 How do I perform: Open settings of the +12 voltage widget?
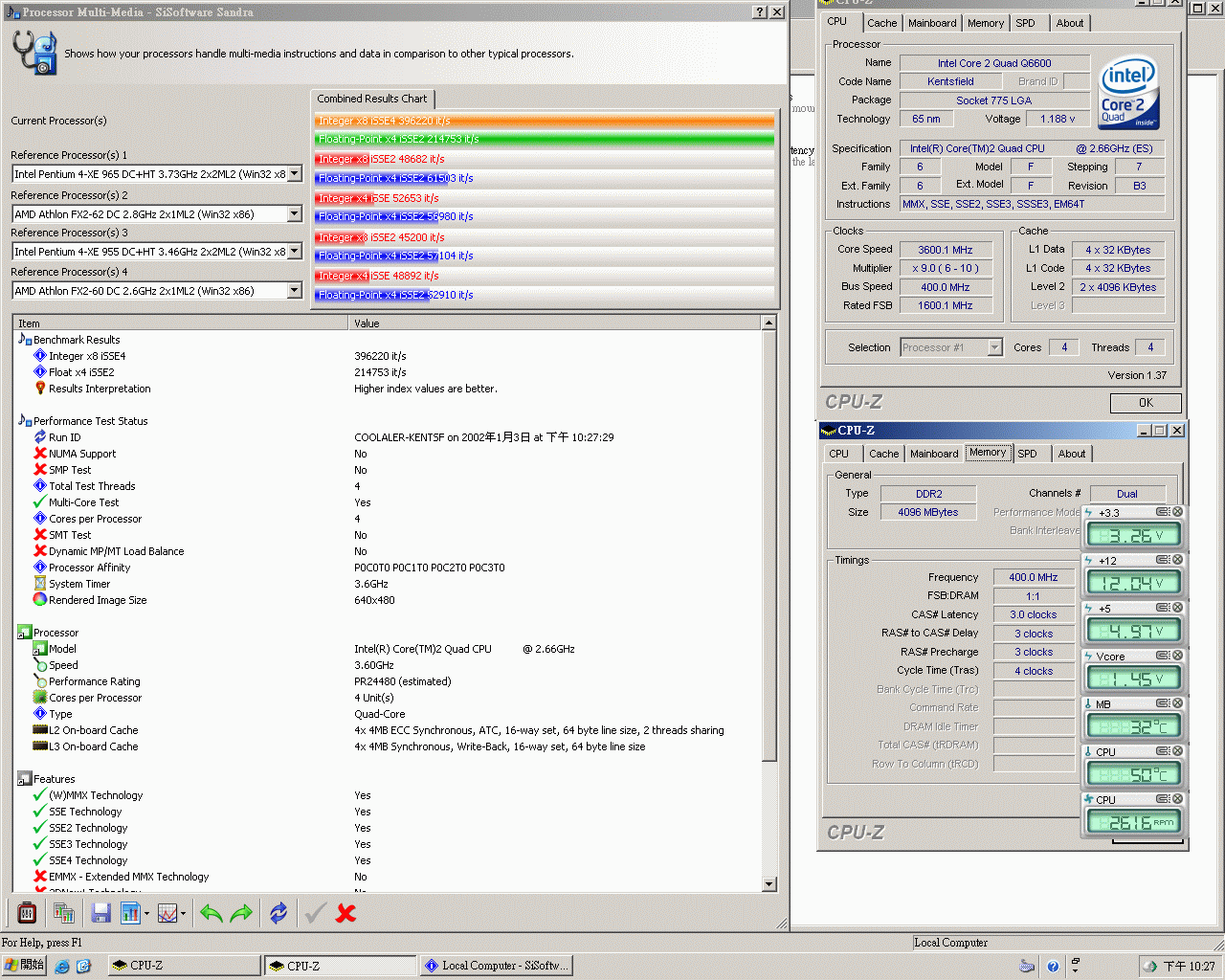(1163, 560)
